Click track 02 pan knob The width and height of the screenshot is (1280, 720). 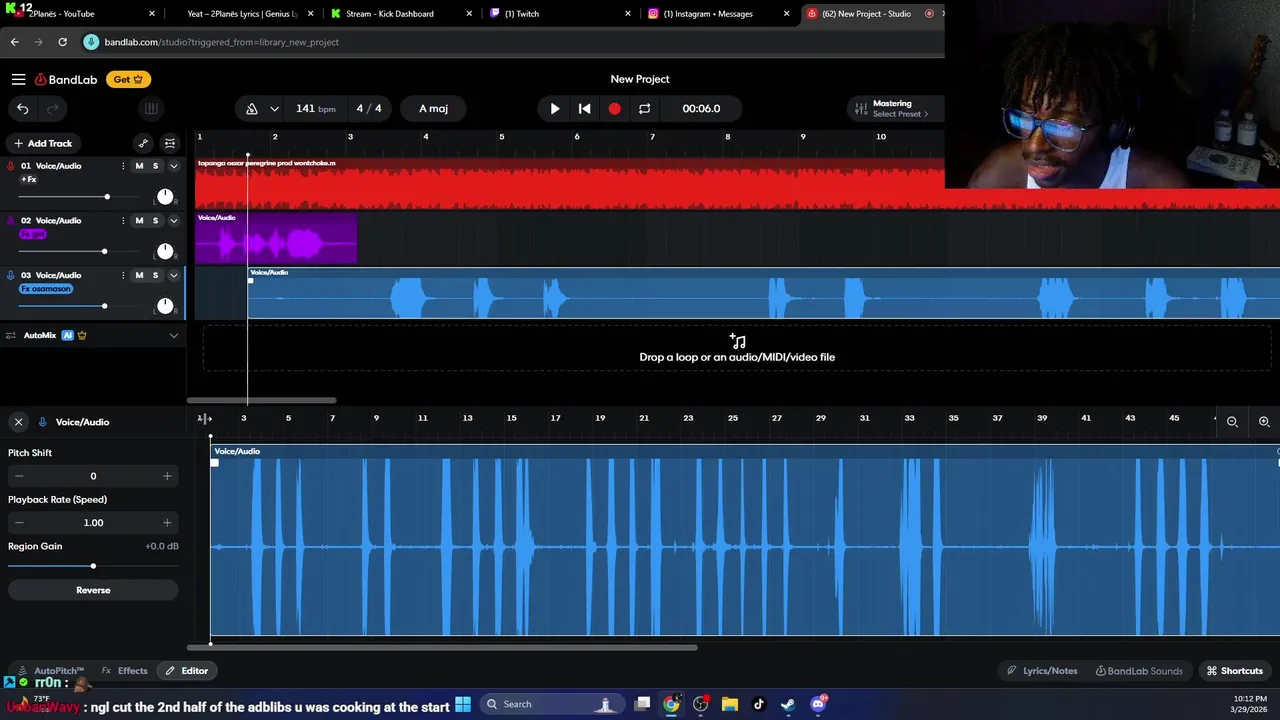click(165, 251)
